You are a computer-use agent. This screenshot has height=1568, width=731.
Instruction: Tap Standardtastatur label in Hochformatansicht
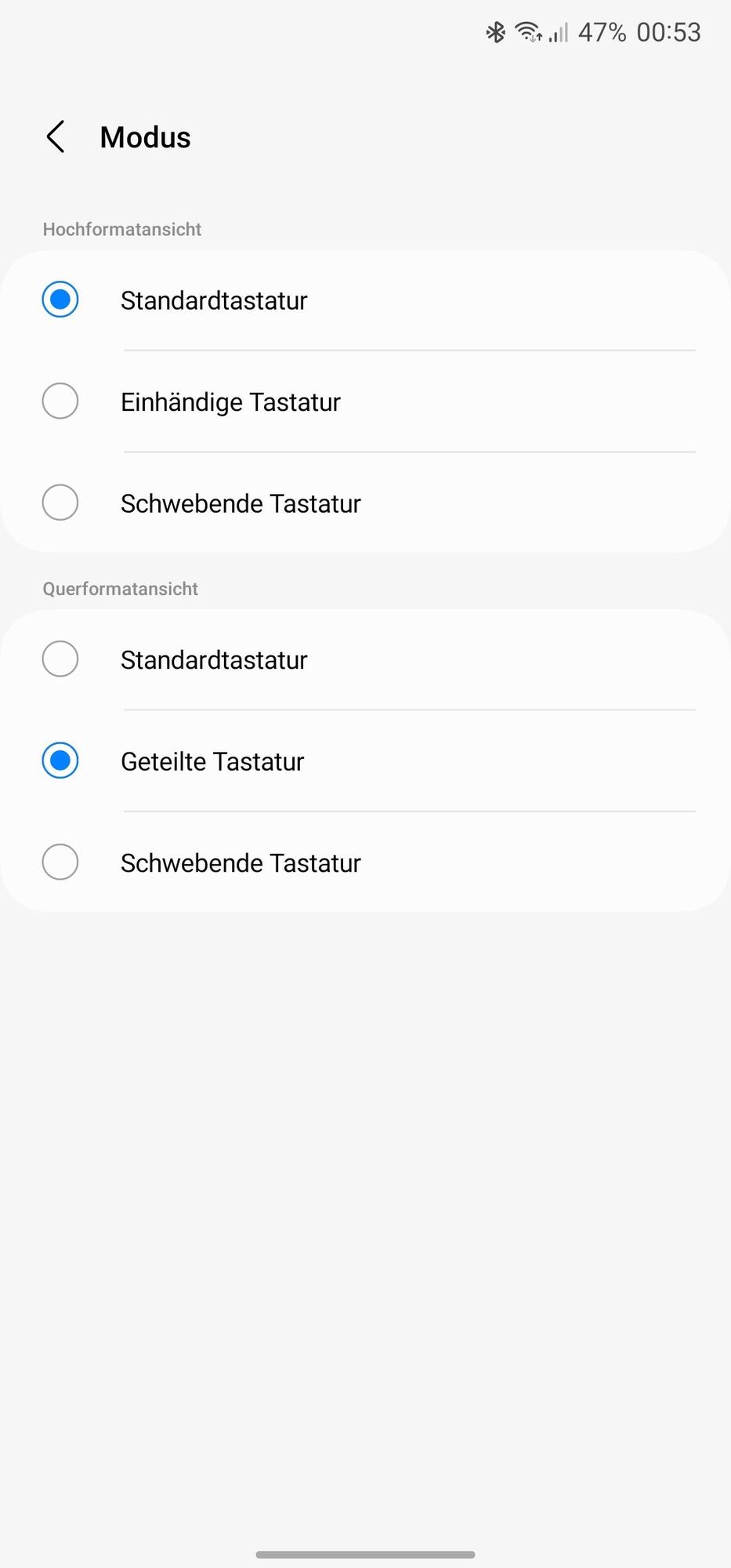214,300
